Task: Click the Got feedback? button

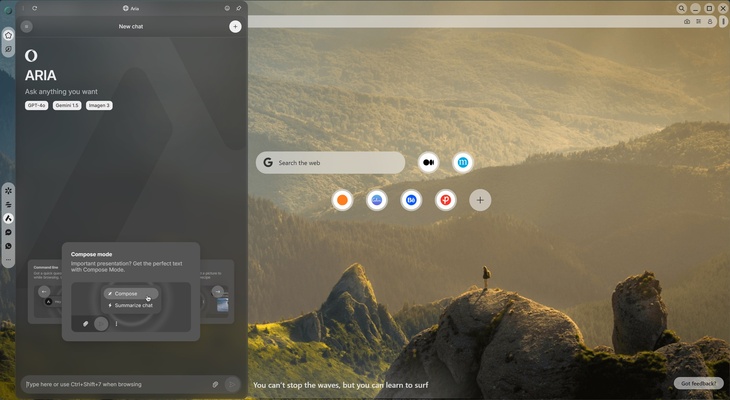Action: click(698, 383)
